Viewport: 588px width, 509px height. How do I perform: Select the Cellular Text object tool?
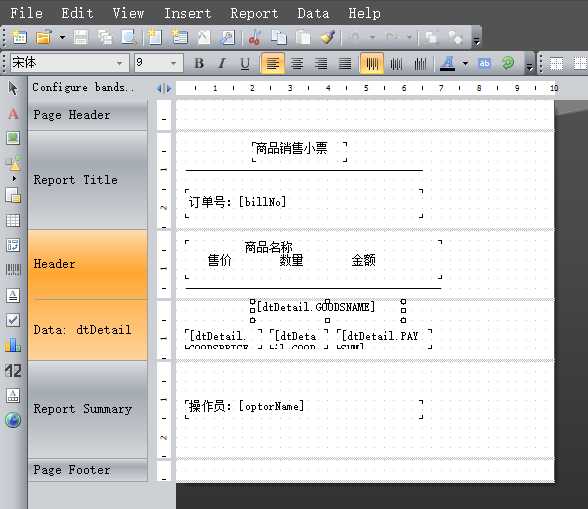pyautogui.click(x=13, y=395)
